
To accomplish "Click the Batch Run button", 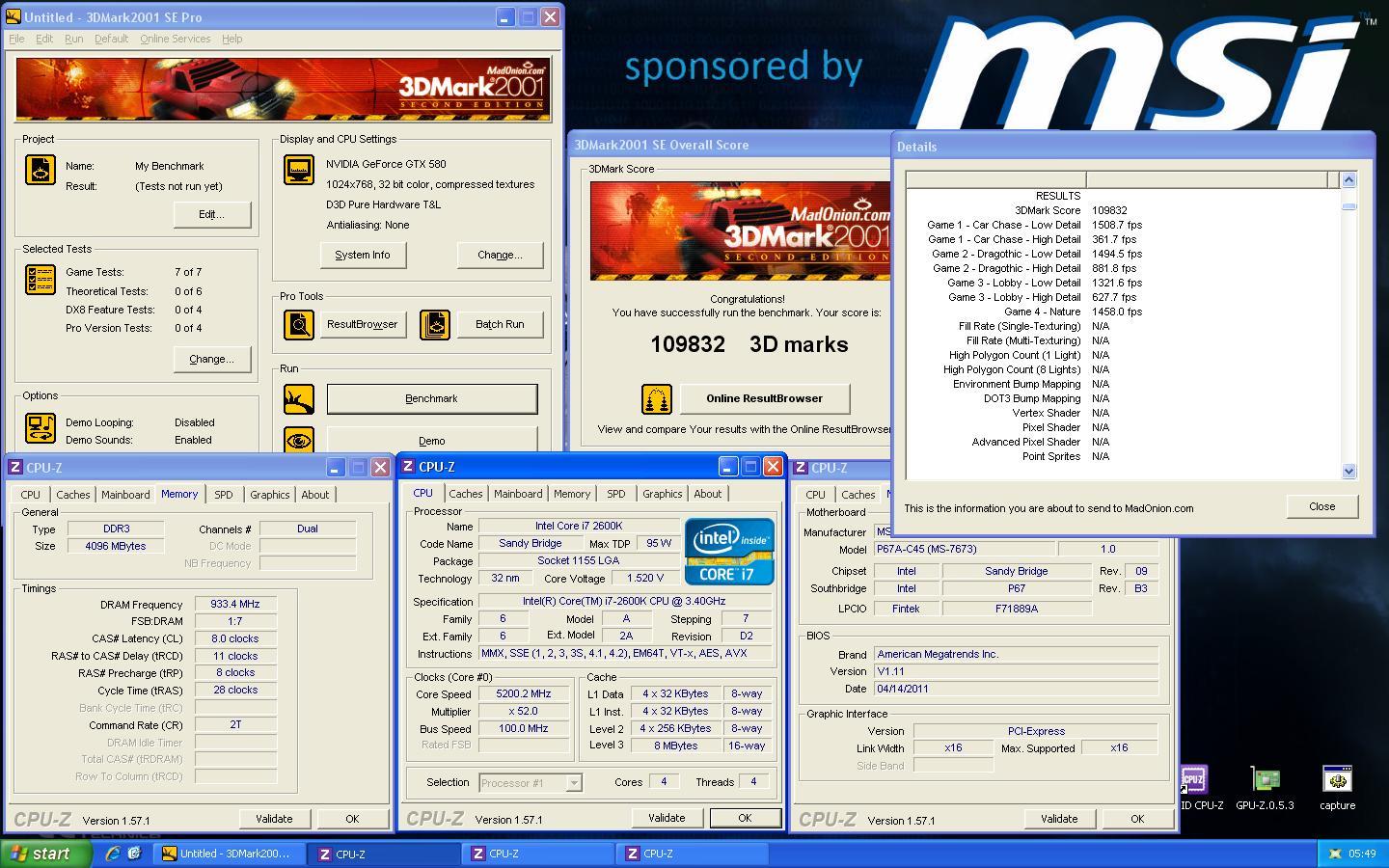I will pos(500,324).
